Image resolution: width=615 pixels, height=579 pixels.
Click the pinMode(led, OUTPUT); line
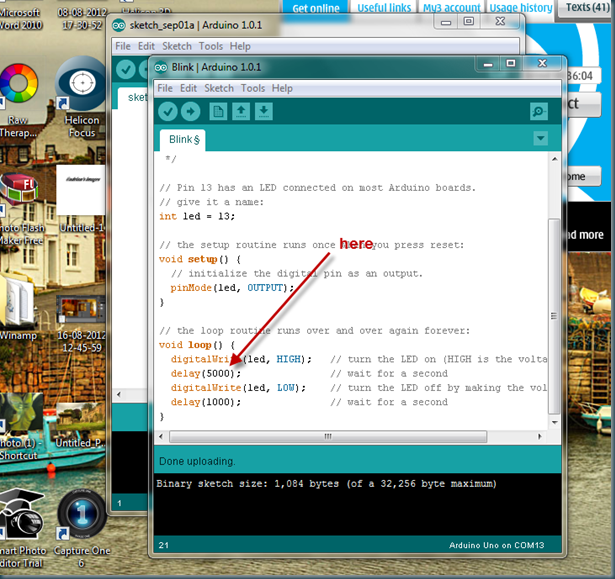232,288
